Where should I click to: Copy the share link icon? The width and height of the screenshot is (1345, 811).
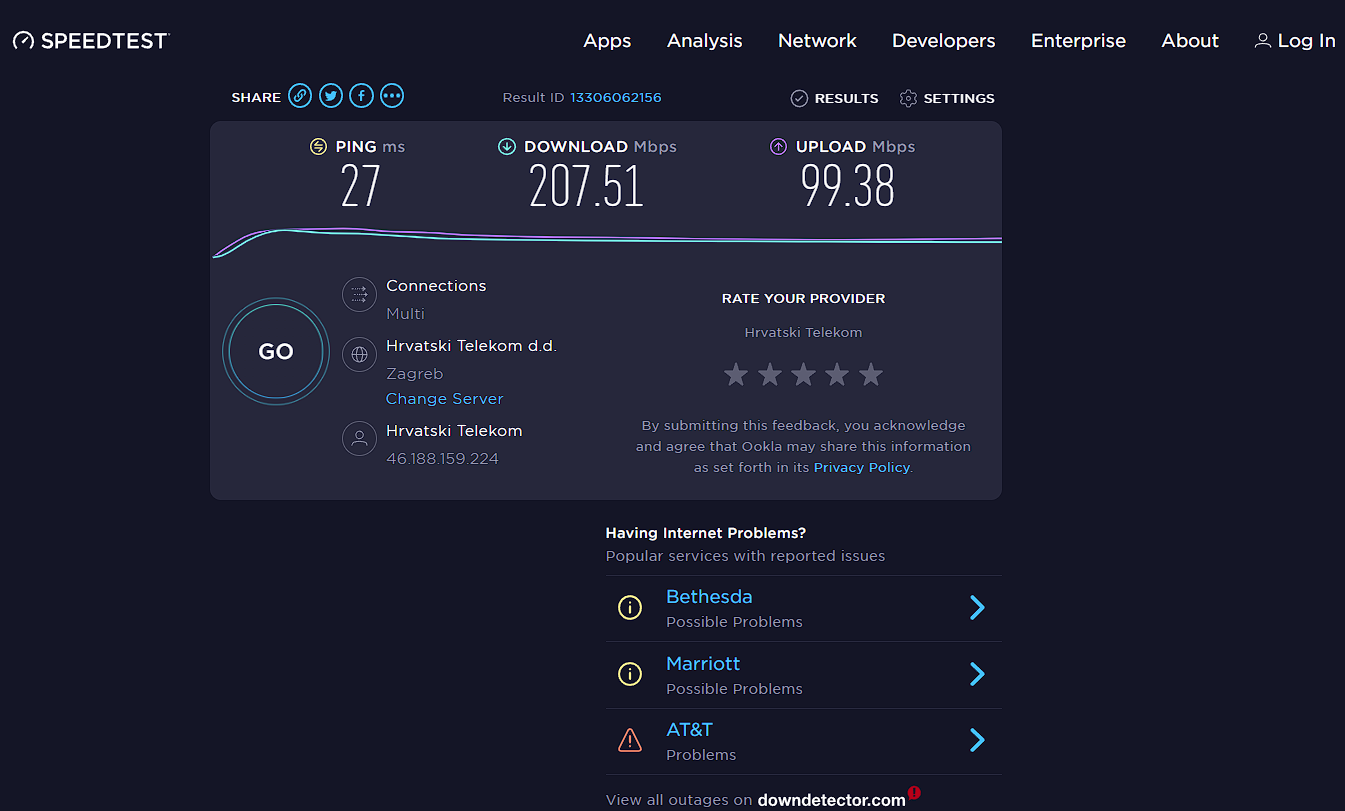300,96
